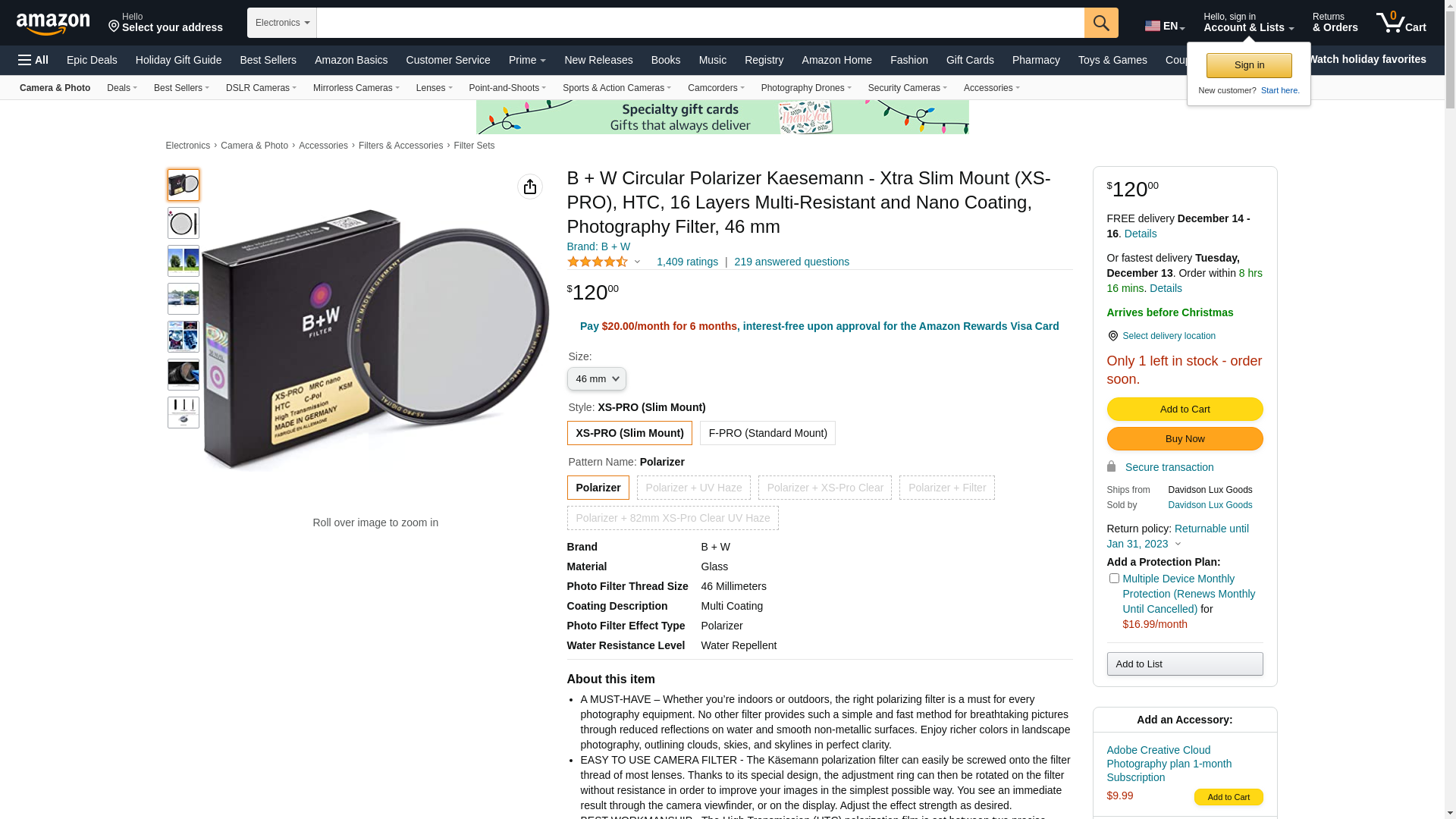Expand the Add to List dropdown
This screenshot has width=1456, height=819.
(1185, 664)
